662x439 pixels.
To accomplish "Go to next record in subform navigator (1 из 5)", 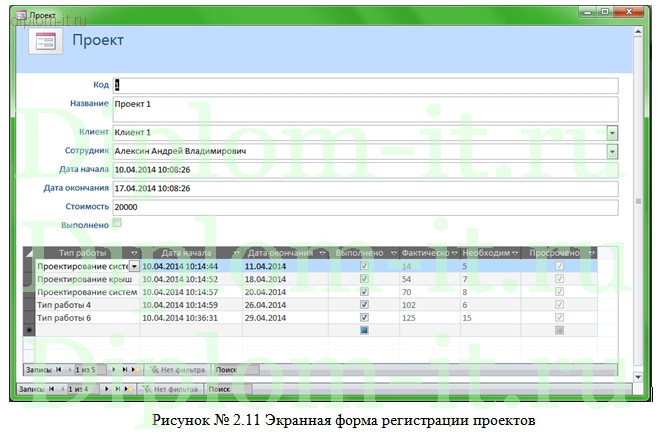I will click(x=114, y=370).
